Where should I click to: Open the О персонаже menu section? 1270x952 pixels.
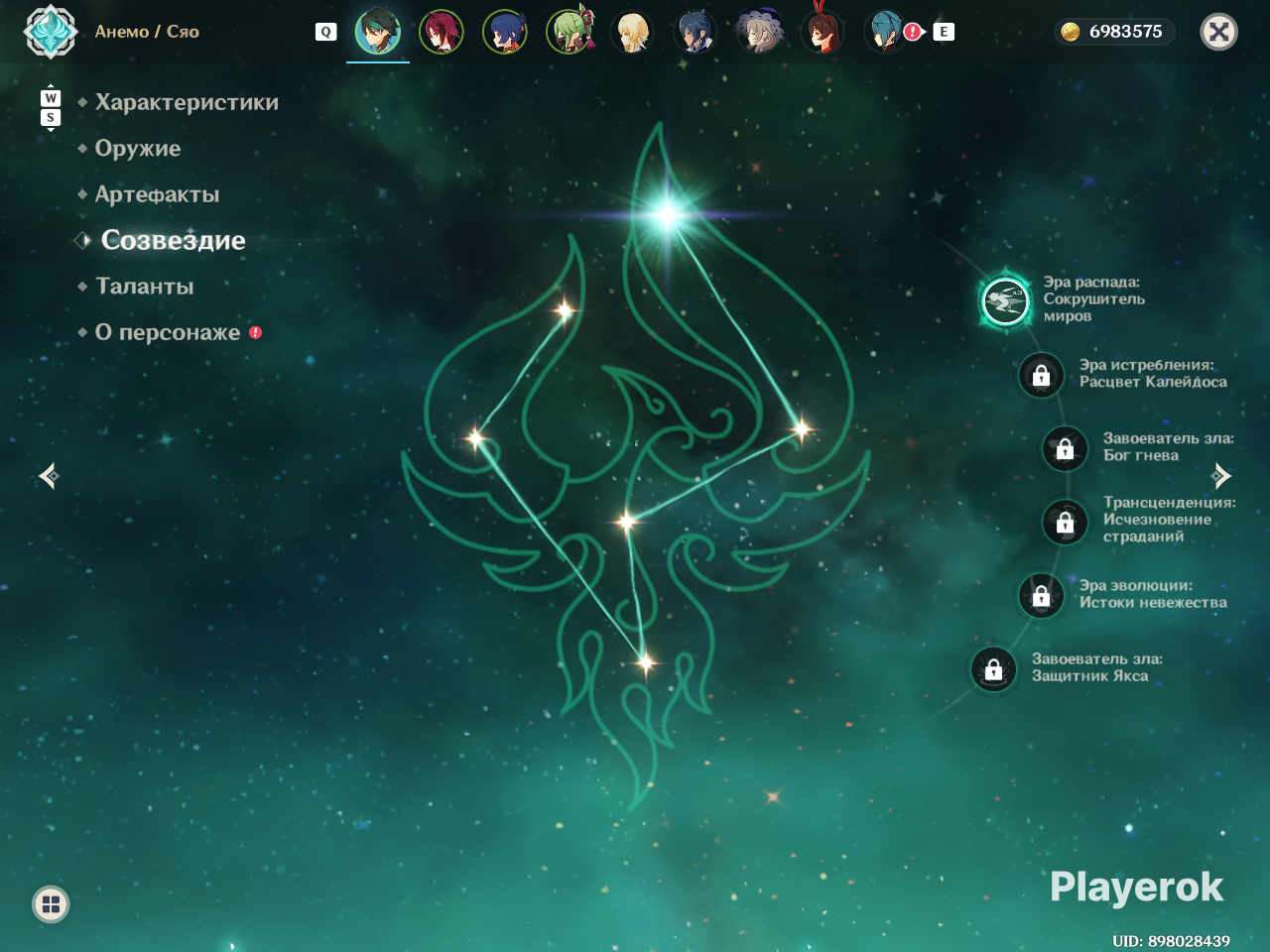pos(168,332)
